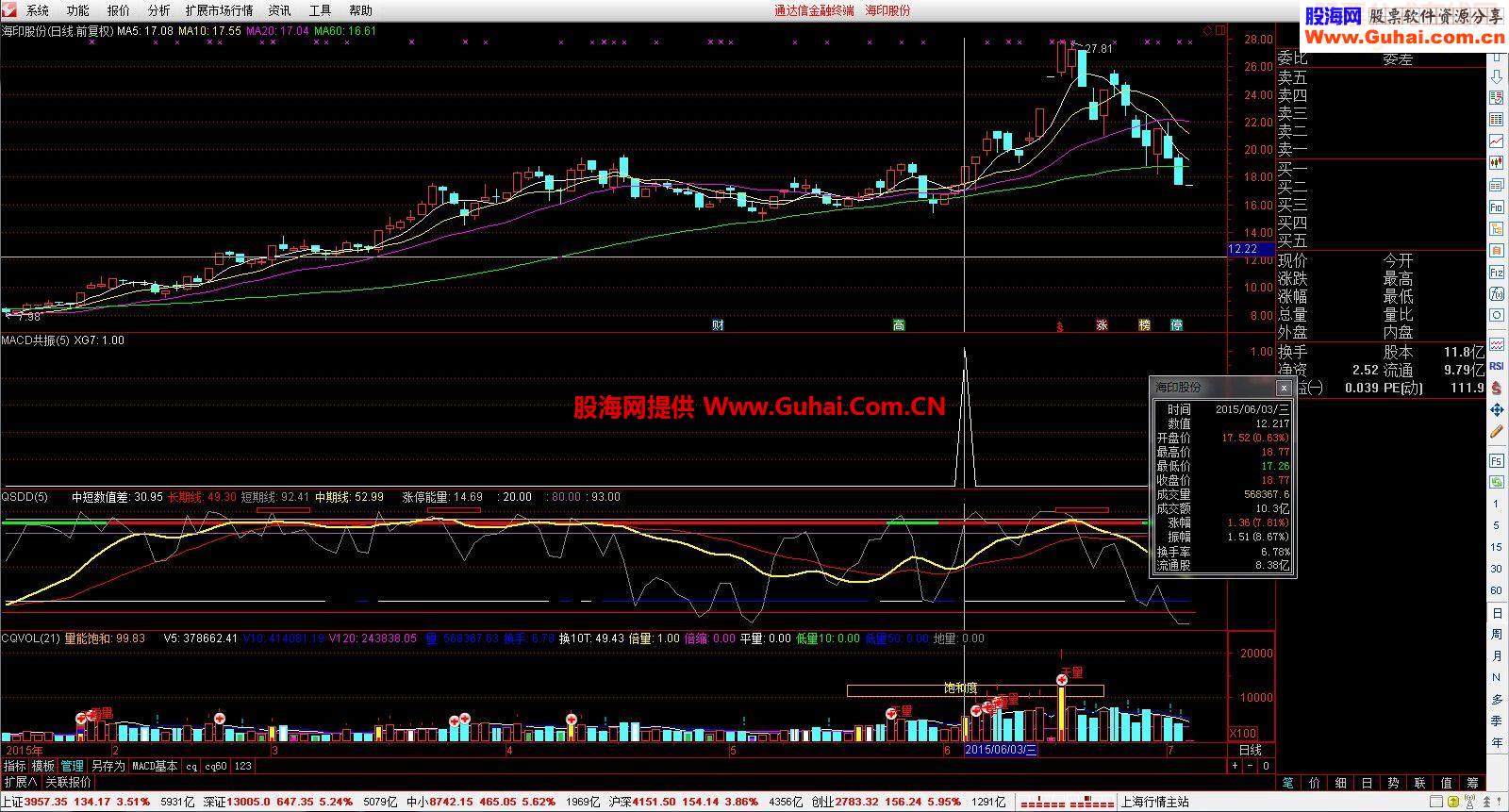Switch to 60-minute period
The height and width of the screenshot is (812, 1509).
1497,590
